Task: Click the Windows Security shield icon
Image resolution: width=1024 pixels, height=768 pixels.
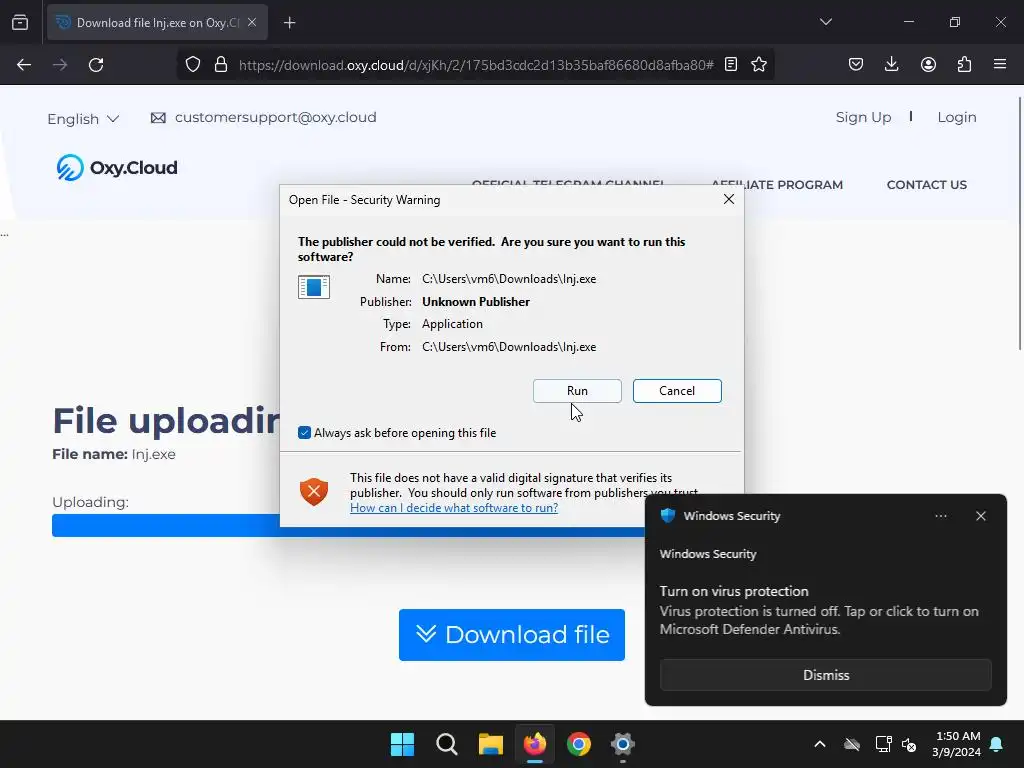Action: tap(667, 515)
